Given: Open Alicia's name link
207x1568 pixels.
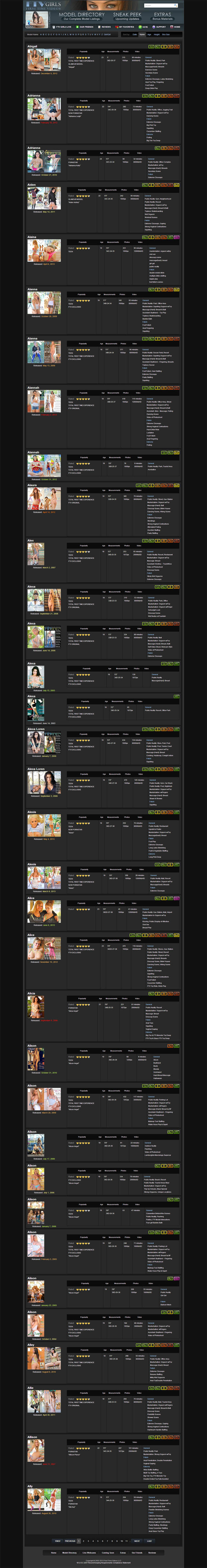Looking at the screenshot, I should [x=31, y=993].
